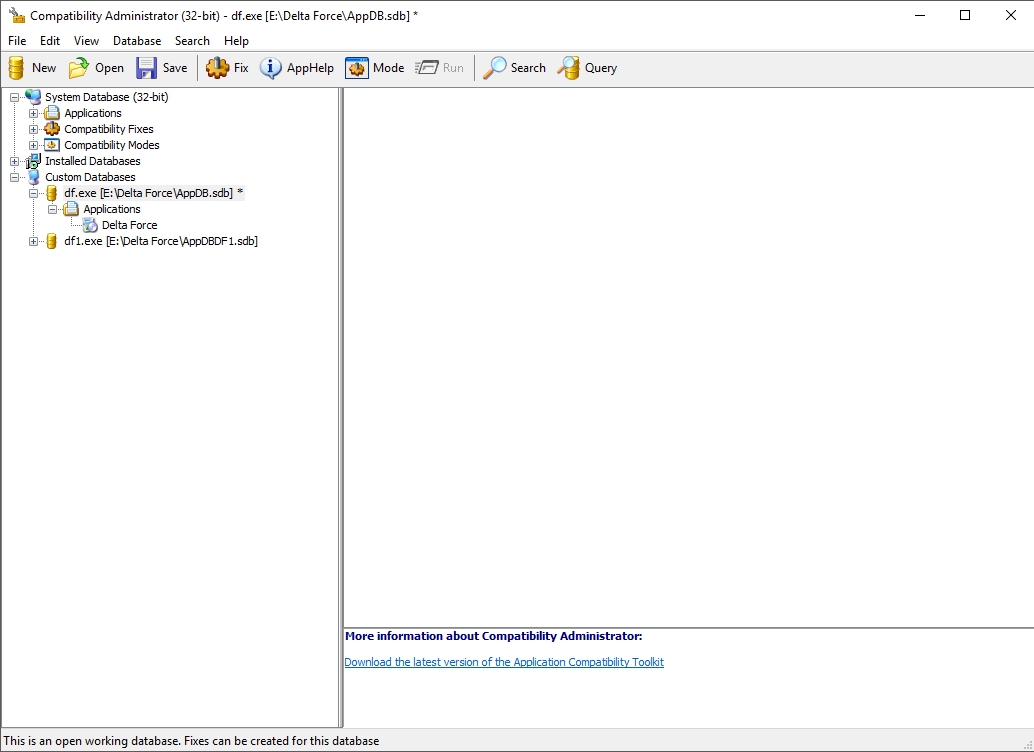The image size is (1034, 752).
Task: Expand the system Applications node
Action: (x=34, y=113)
